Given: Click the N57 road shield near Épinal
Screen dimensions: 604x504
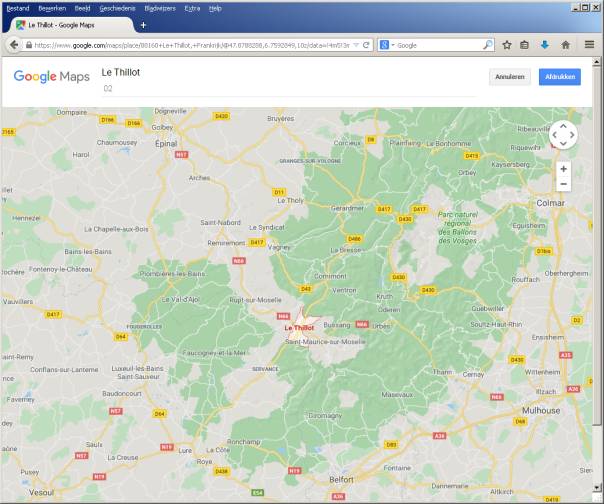Looking at the screenshot, I should (x=181, y=155).
